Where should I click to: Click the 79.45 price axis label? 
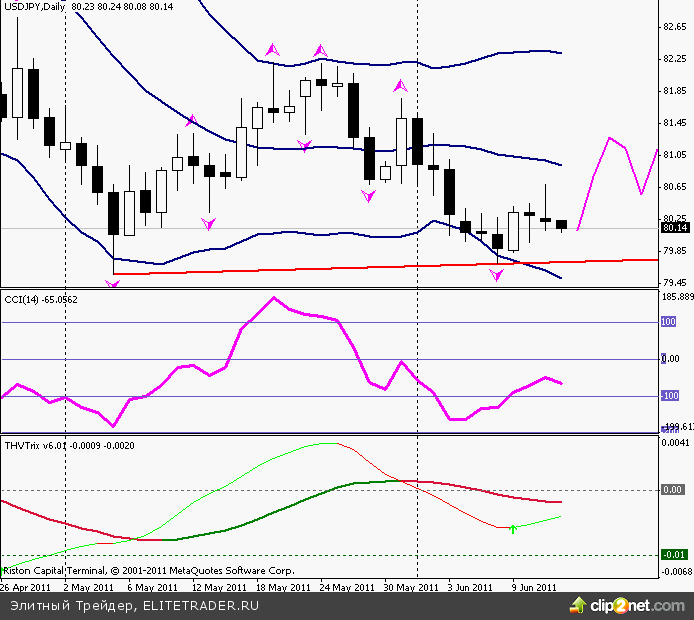[x=674, y=283]
